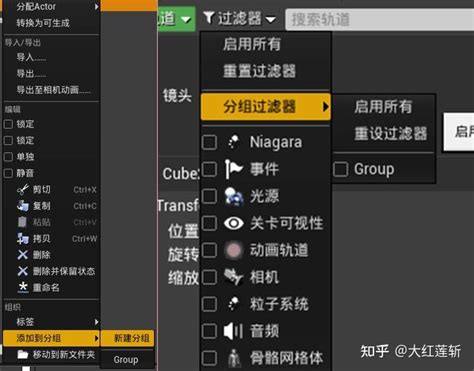The image size is (474, 371).
Task: Enable the 动画轨道 filter checkbox
Action: 209,250
